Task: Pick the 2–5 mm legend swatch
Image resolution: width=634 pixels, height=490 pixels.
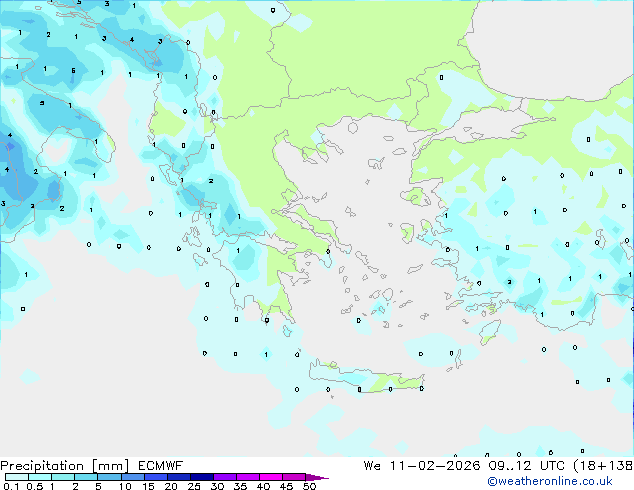Action: tap(86, 477)
